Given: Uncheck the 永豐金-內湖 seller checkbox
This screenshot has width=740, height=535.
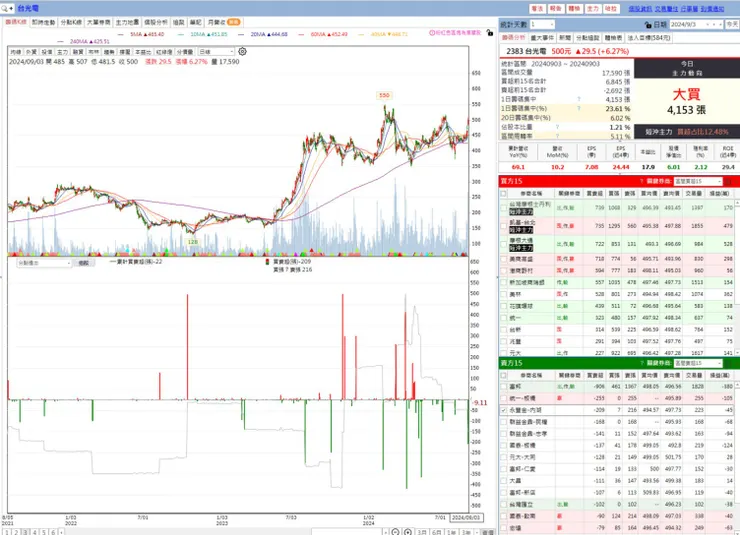Looking at the screenshot, I should (x=504, y=410).
